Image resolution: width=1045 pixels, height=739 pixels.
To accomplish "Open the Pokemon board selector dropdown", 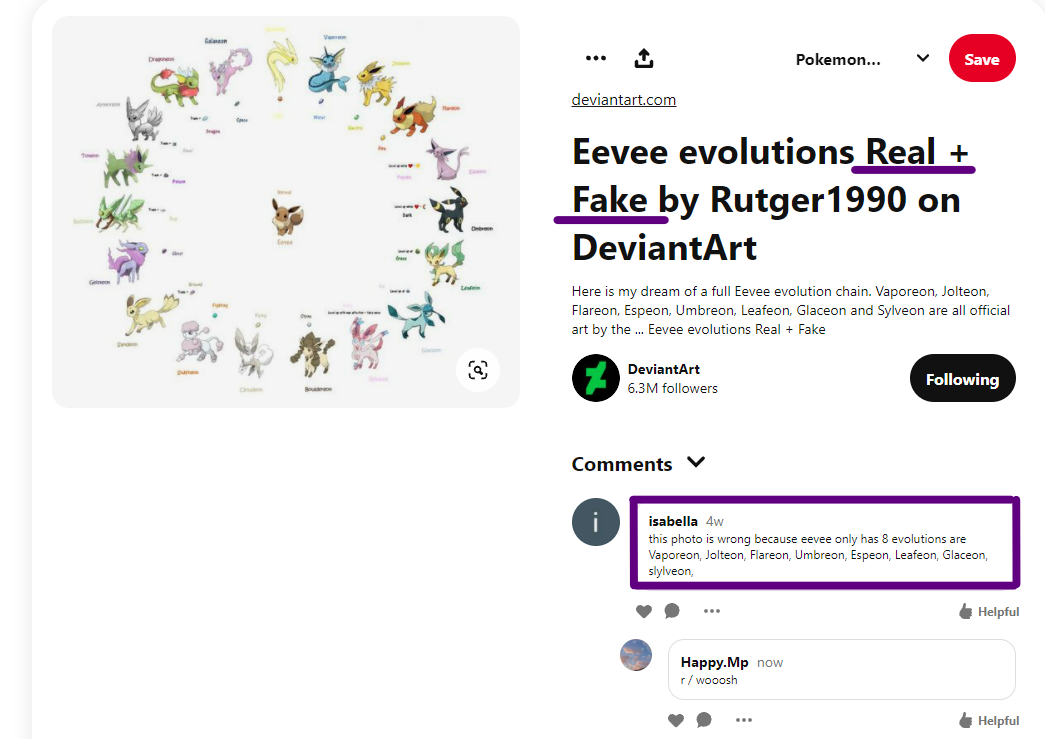I will click(838, 58).
